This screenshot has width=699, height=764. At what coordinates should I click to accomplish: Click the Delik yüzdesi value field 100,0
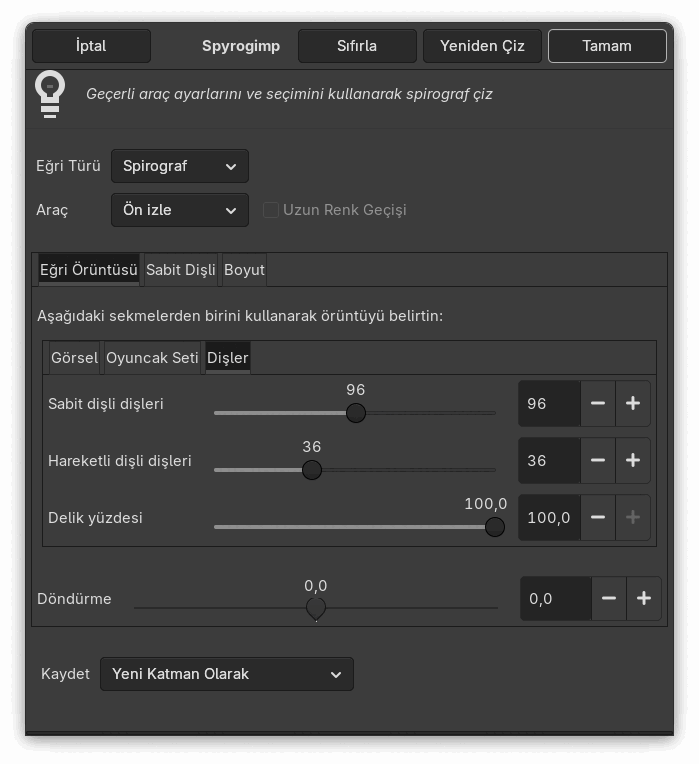(549, 517)
